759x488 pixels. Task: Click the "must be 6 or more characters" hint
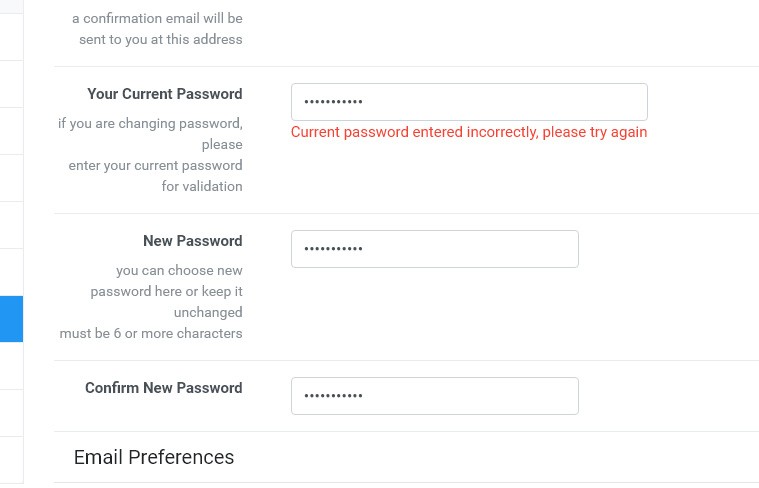[151, 333]
